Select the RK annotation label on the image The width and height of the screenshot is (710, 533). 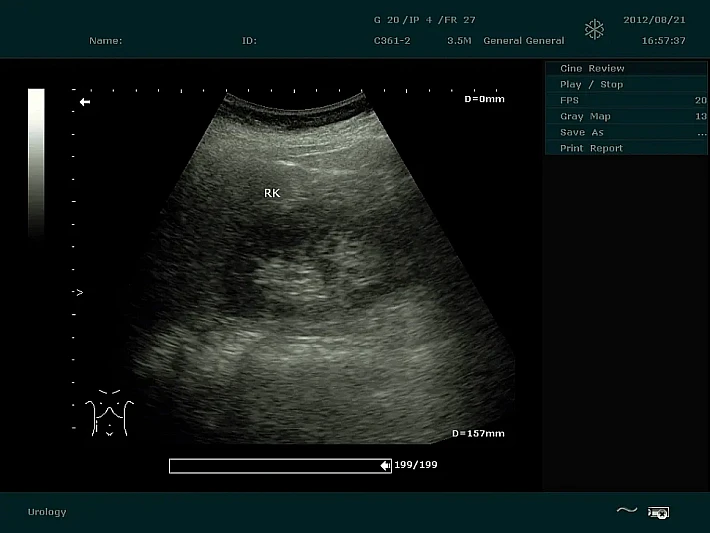click(x=272, y=193)
